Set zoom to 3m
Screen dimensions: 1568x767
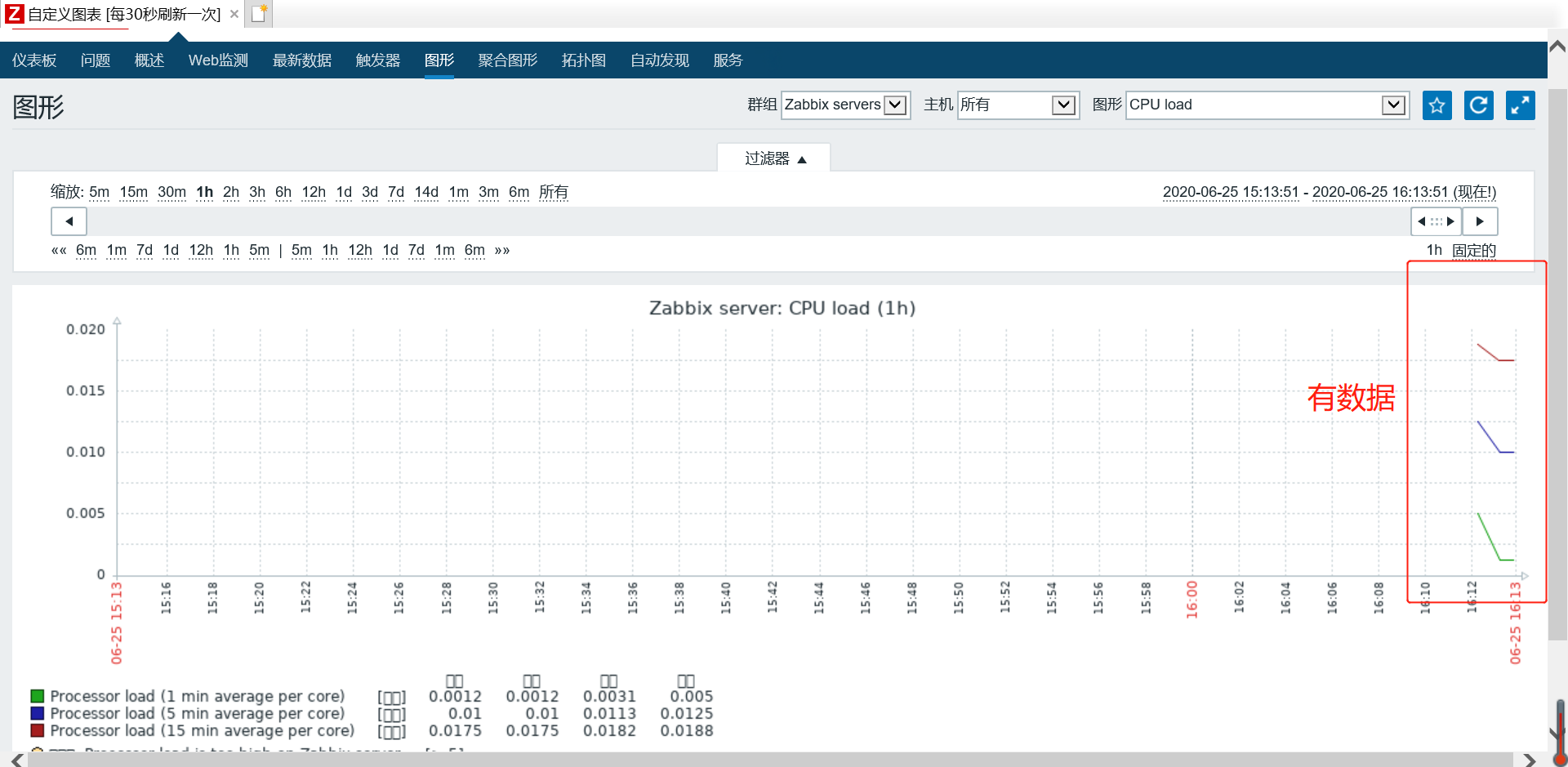coord(488,192)
